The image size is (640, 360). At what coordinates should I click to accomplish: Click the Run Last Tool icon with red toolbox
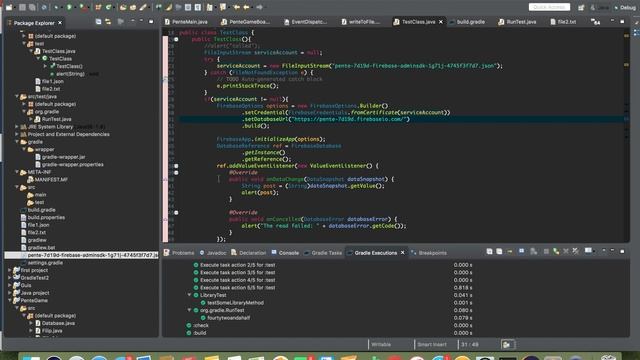(83, 7)
